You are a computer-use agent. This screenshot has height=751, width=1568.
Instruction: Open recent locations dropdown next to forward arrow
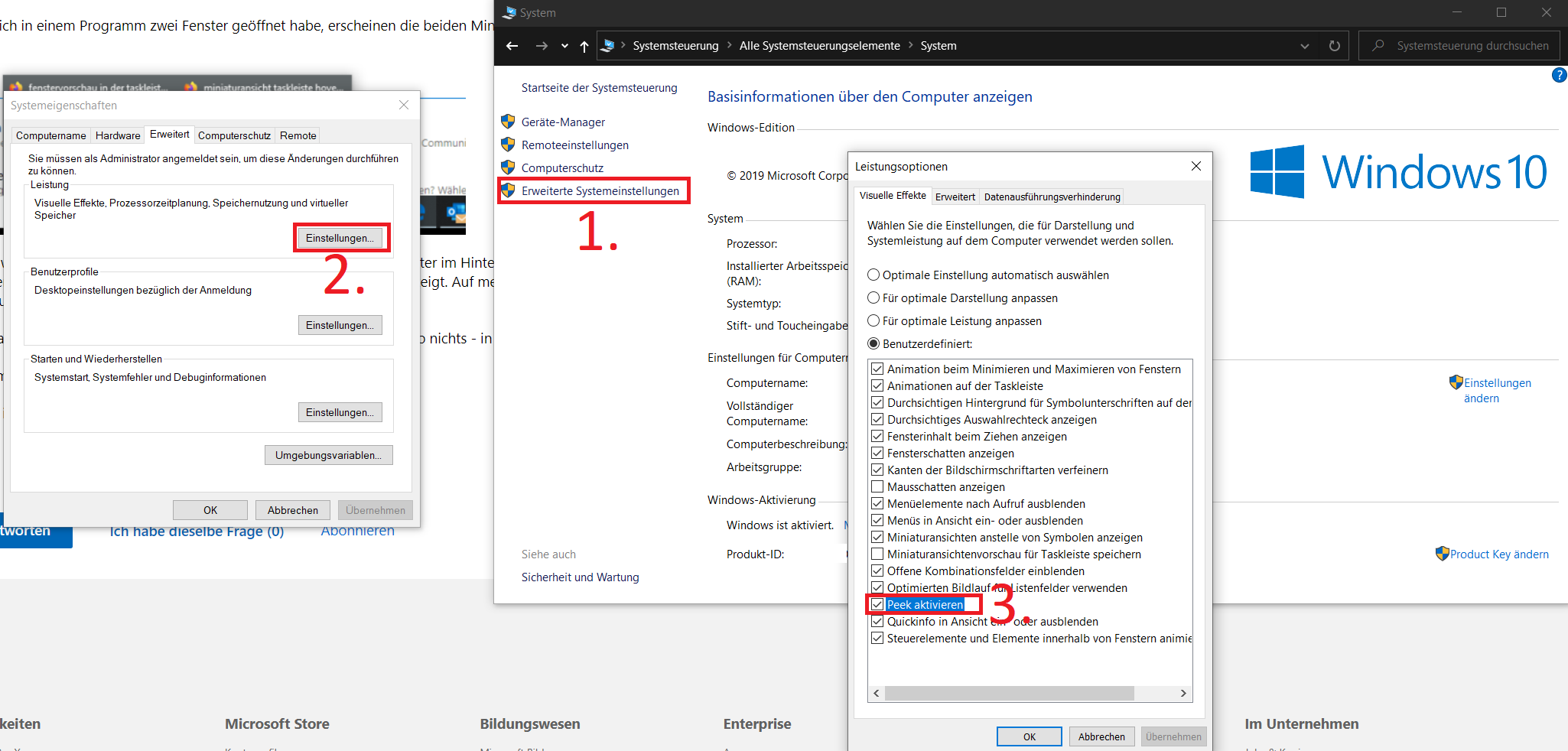[564, 46]
